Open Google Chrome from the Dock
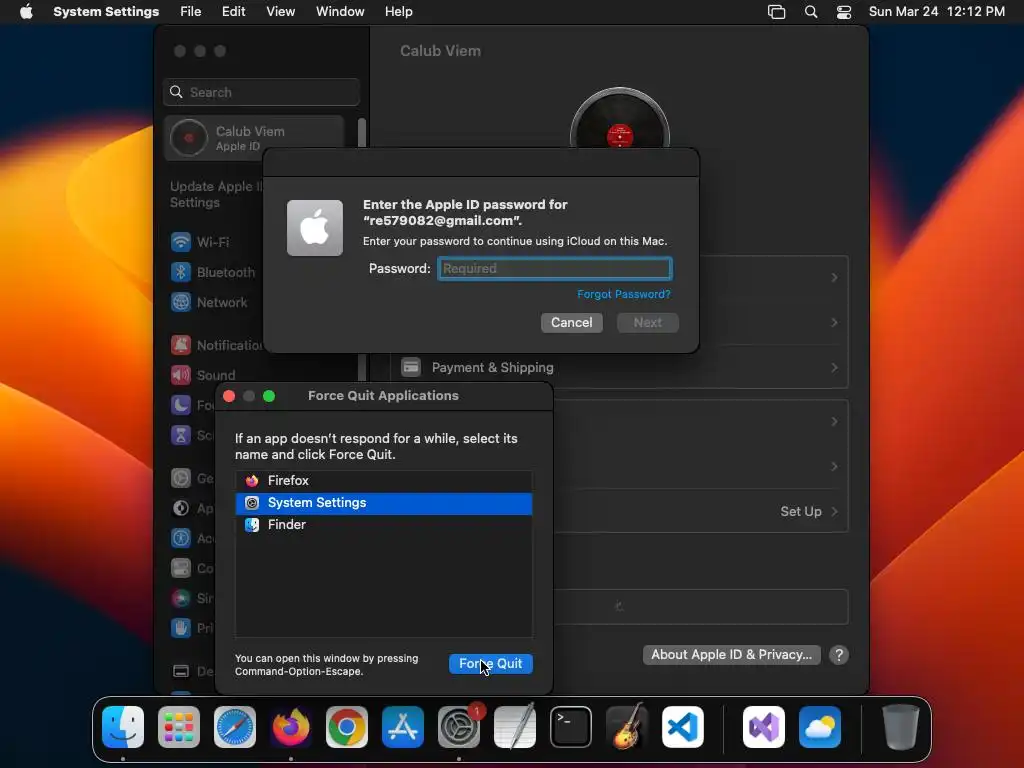The image size is (1024, 768). (347, 727)
